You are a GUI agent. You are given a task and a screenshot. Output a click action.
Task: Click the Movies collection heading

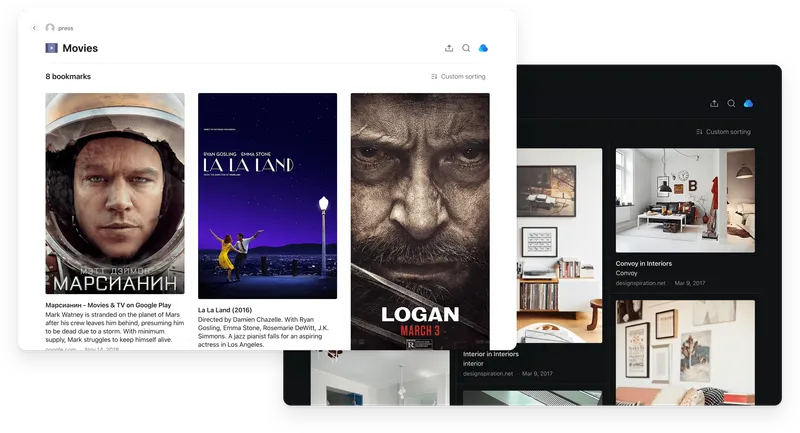pyautogui.click(x=80, y=48)
